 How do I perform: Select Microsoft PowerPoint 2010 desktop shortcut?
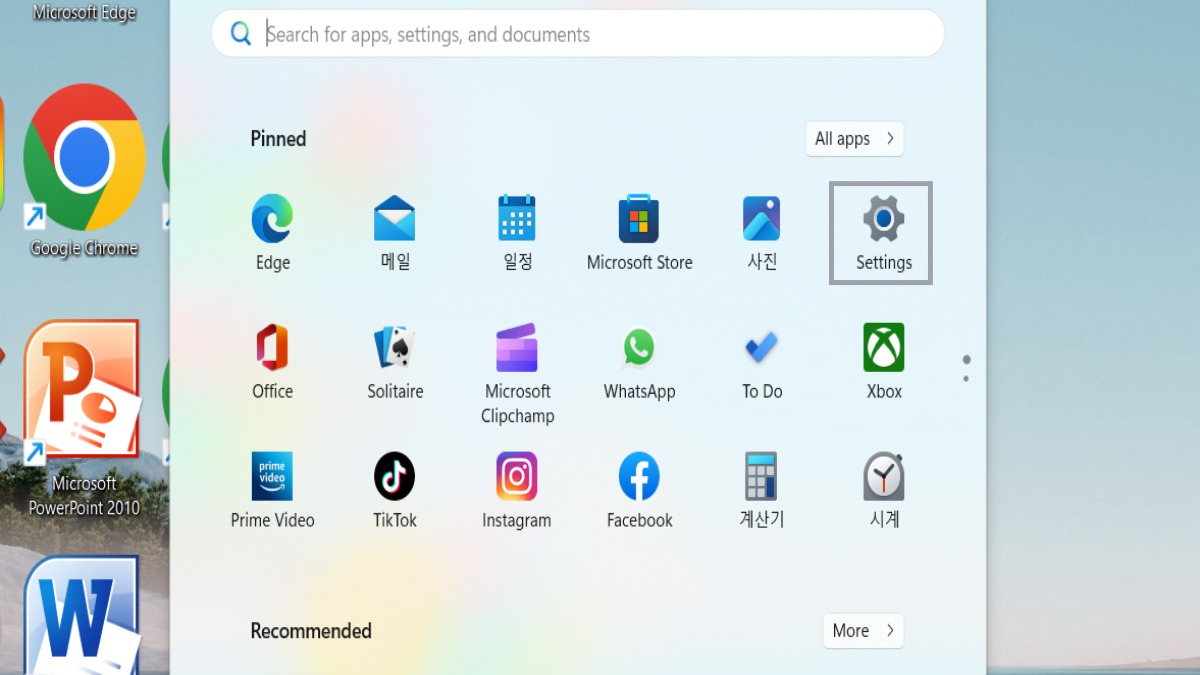coord(84,418)
